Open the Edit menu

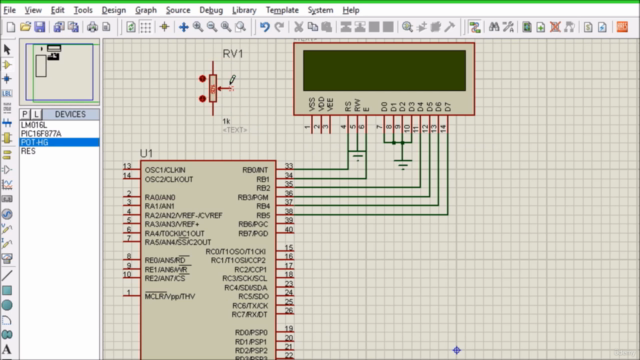click(x=57, y=10)
